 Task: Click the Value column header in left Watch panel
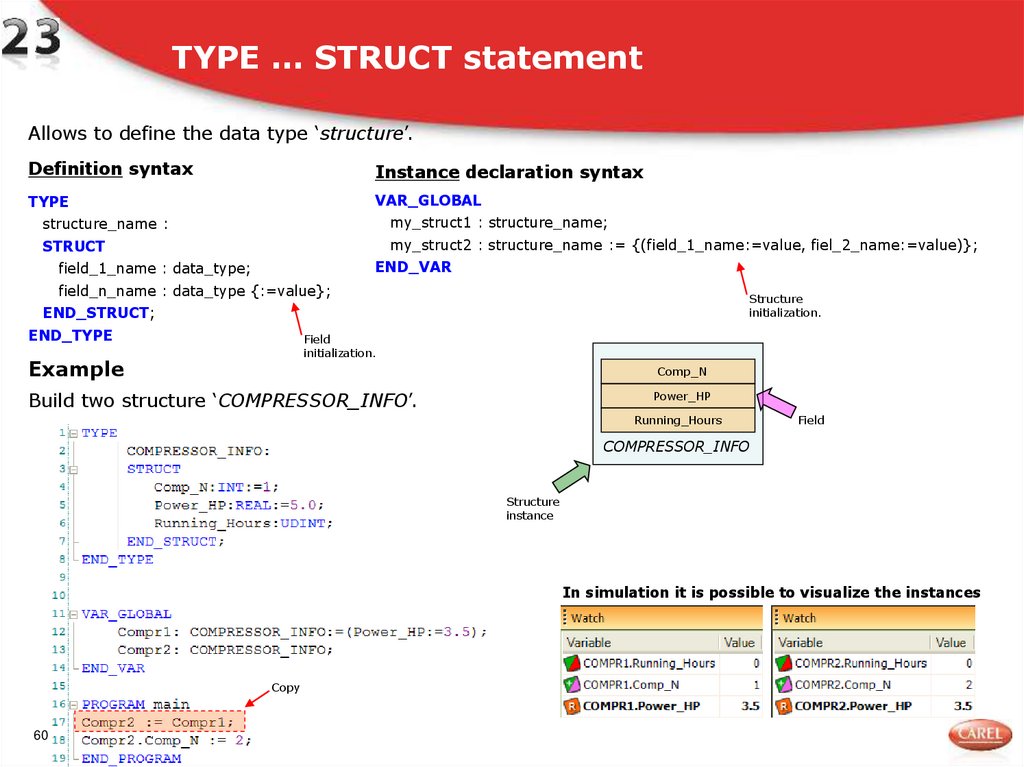point(740,640)
